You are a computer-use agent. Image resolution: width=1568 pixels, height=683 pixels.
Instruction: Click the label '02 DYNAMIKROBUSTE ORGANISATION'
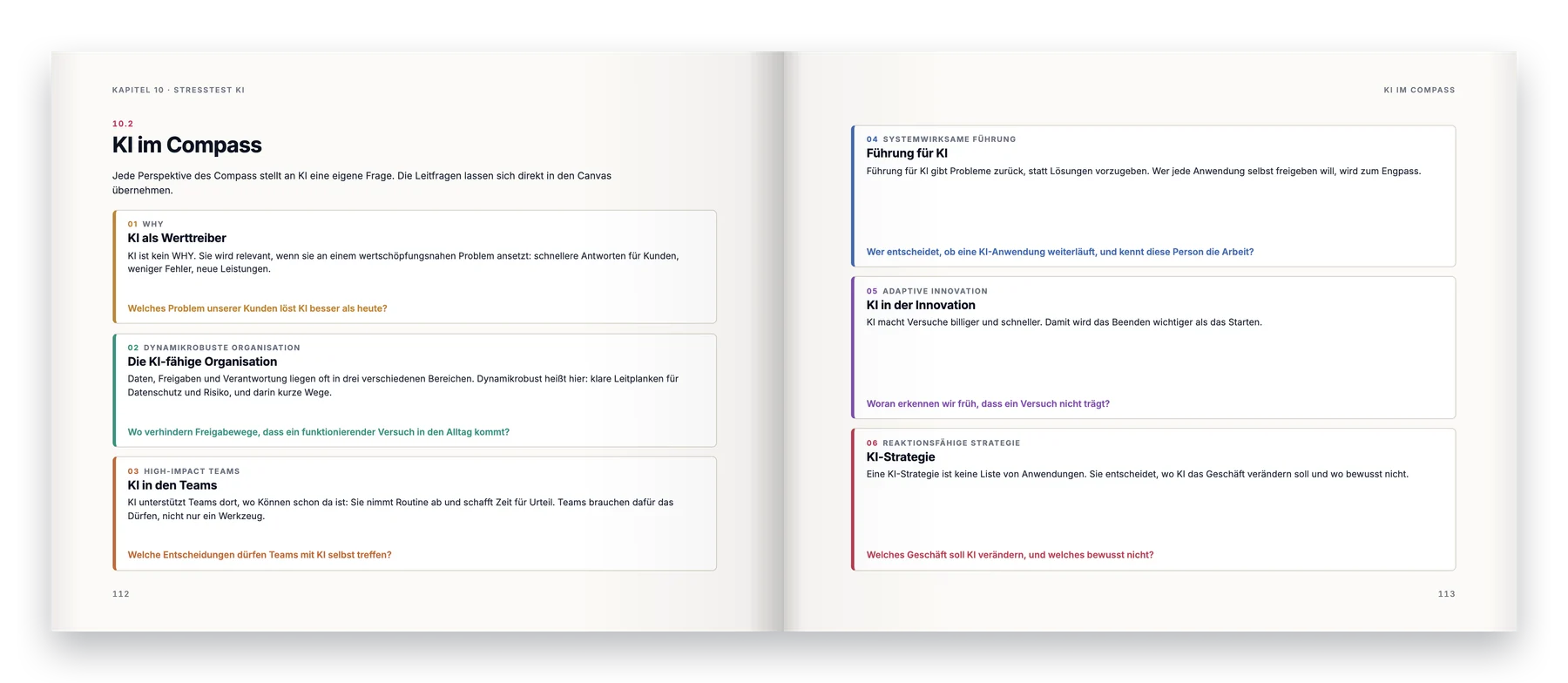tap(214, 348)
